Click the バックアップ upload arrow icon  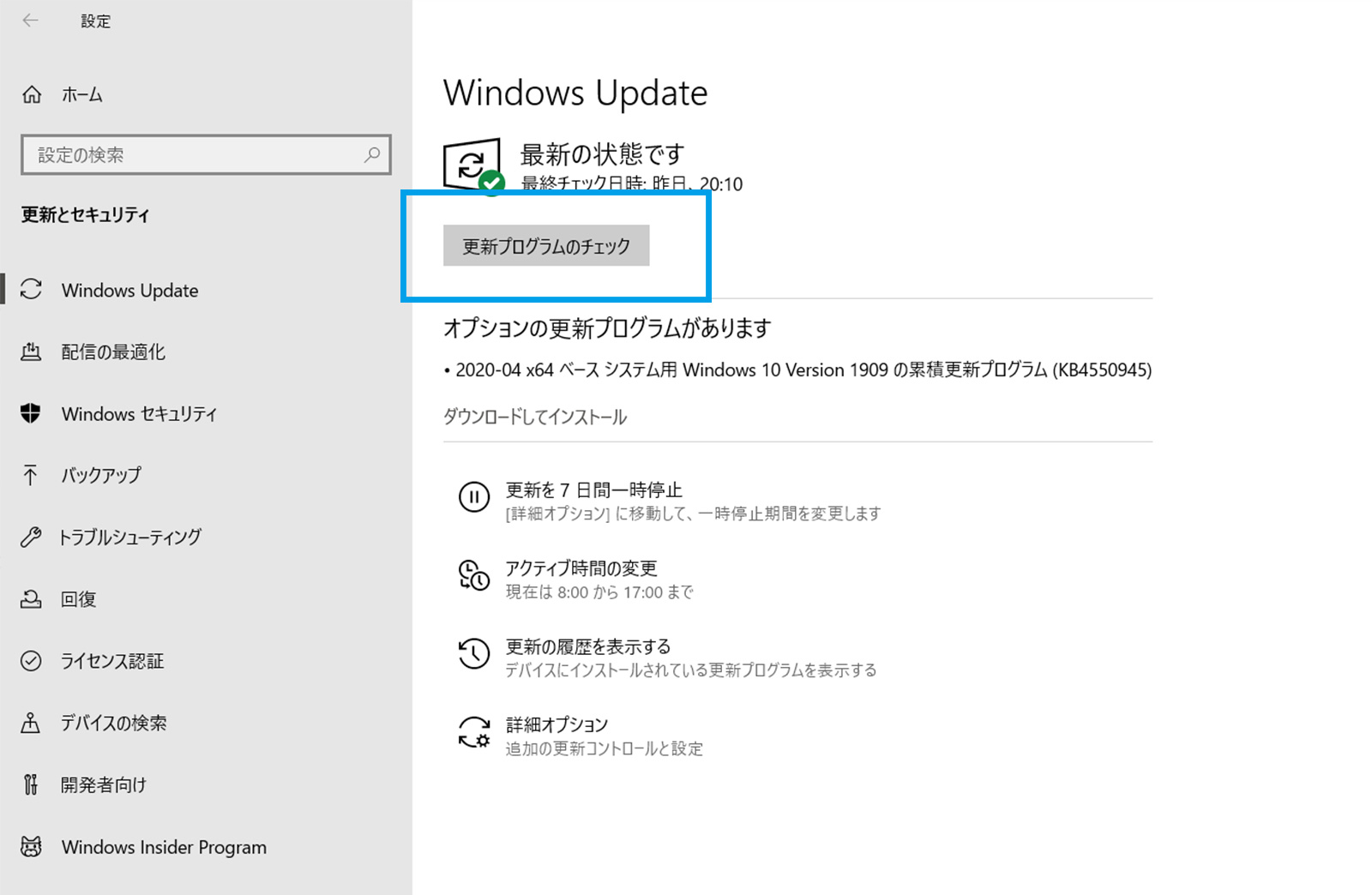click(31, 475)
